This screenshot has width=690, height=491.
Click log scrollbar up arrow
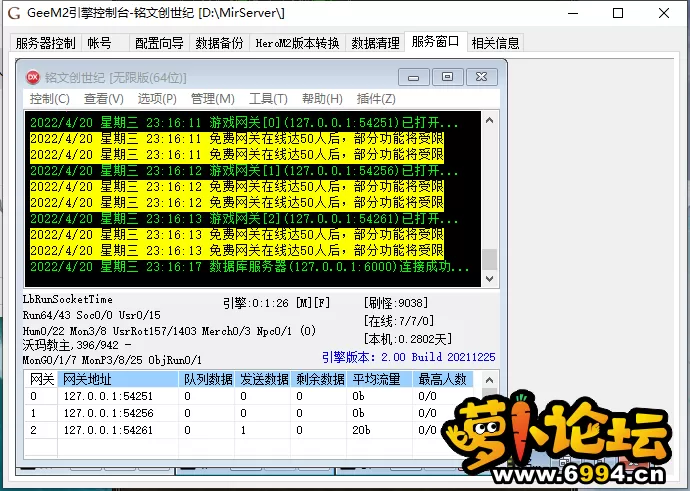coord(490,120)
